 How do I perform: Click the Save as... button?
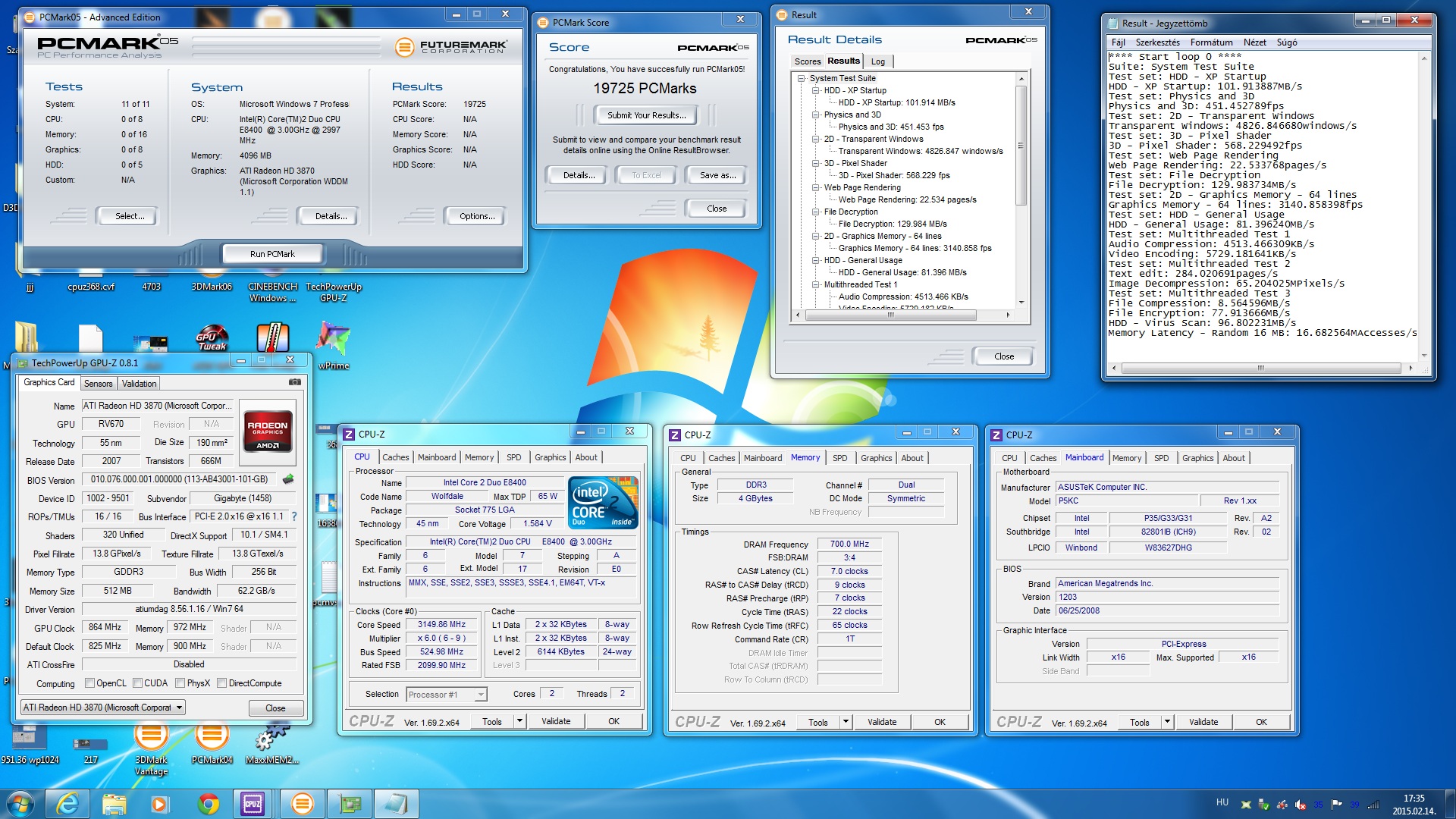click(x=717, y=175)
